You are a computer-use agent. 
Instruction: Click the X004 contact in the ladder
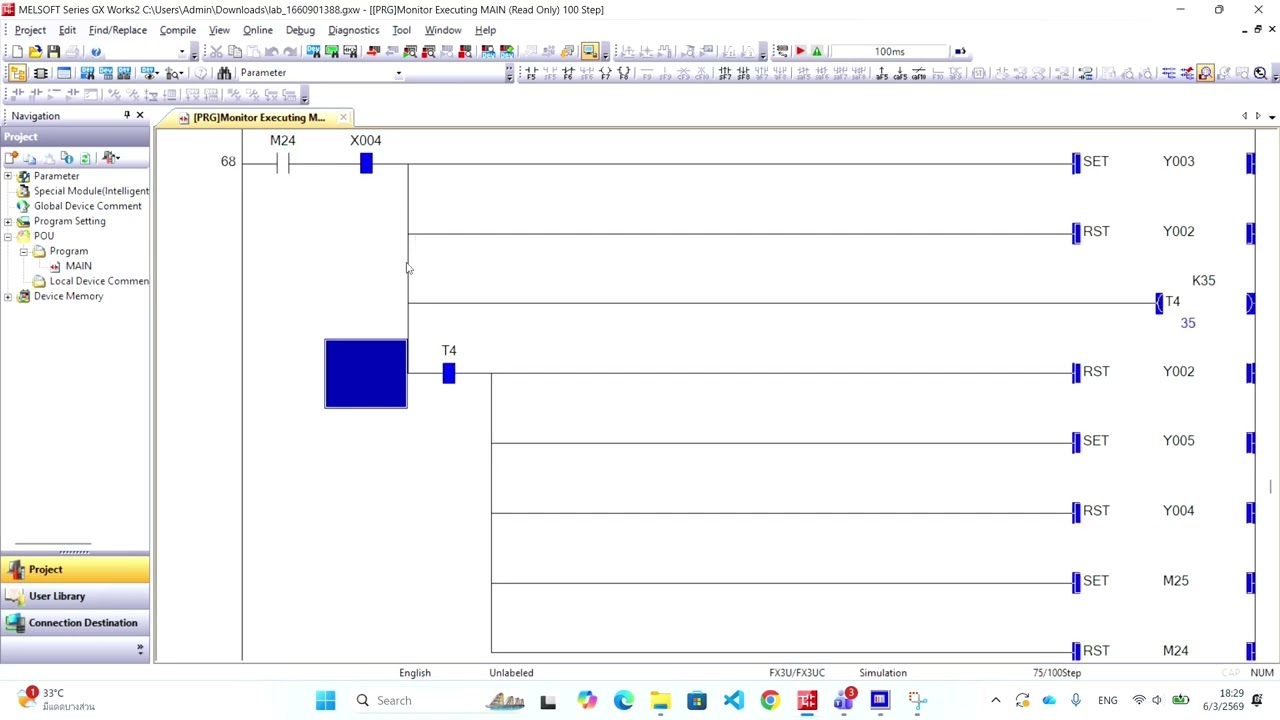tap(366, 163)
